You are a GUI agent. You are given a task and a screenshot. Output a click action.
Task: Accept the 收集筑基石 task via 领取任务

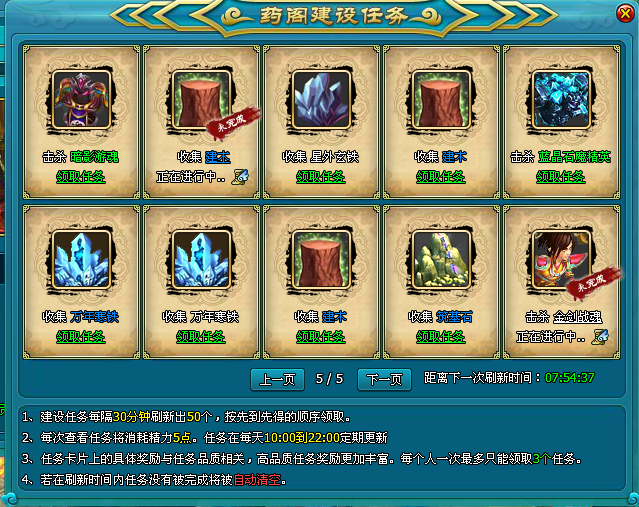coord(441,337)
